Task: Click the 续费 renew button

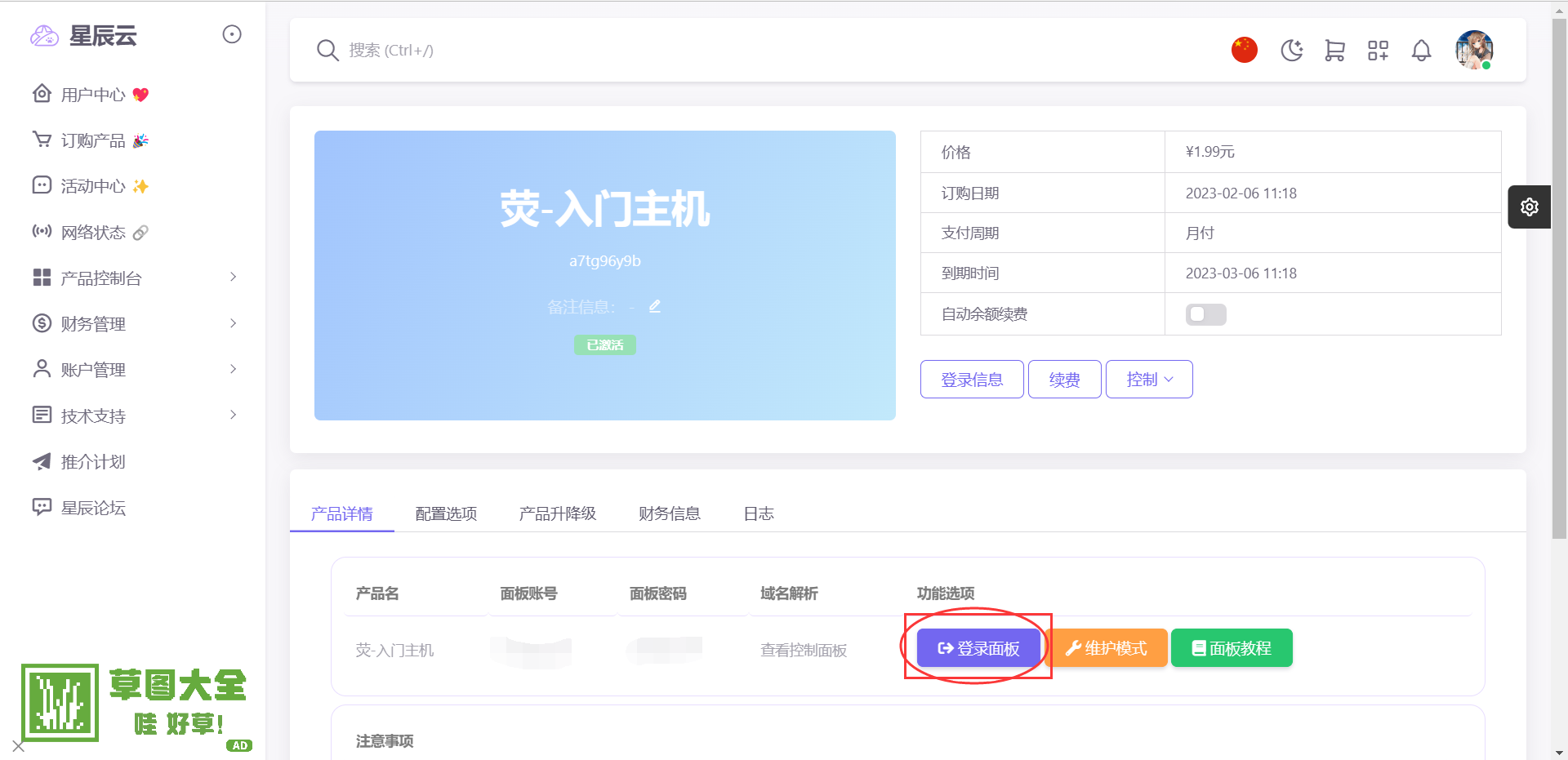Action: tap(1064, 380)
